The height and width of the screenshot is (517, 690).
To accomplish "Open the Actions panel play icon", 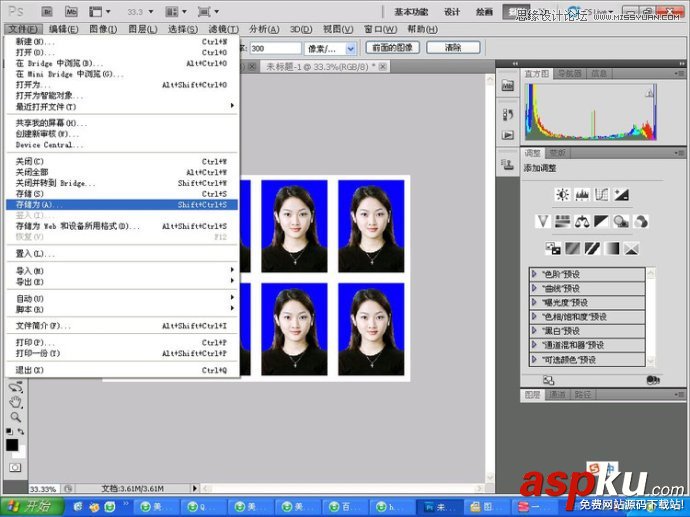I will [508, 135].
